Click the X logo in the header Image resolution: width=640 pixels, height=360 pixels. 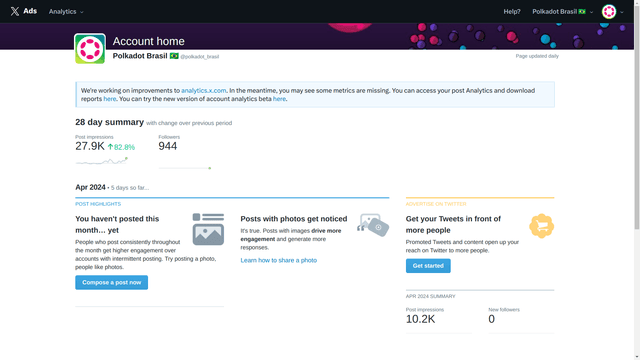point(15,11)
